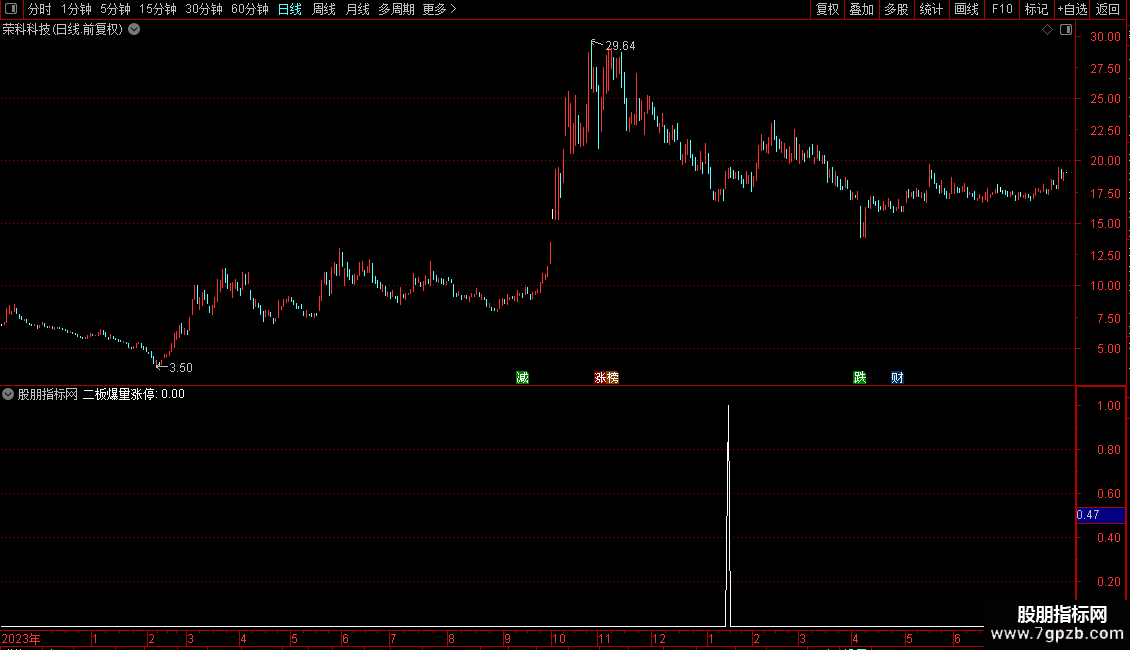Click the green 跌 event marker
The image size is (1130, 650).
click(x=860, y=378)
